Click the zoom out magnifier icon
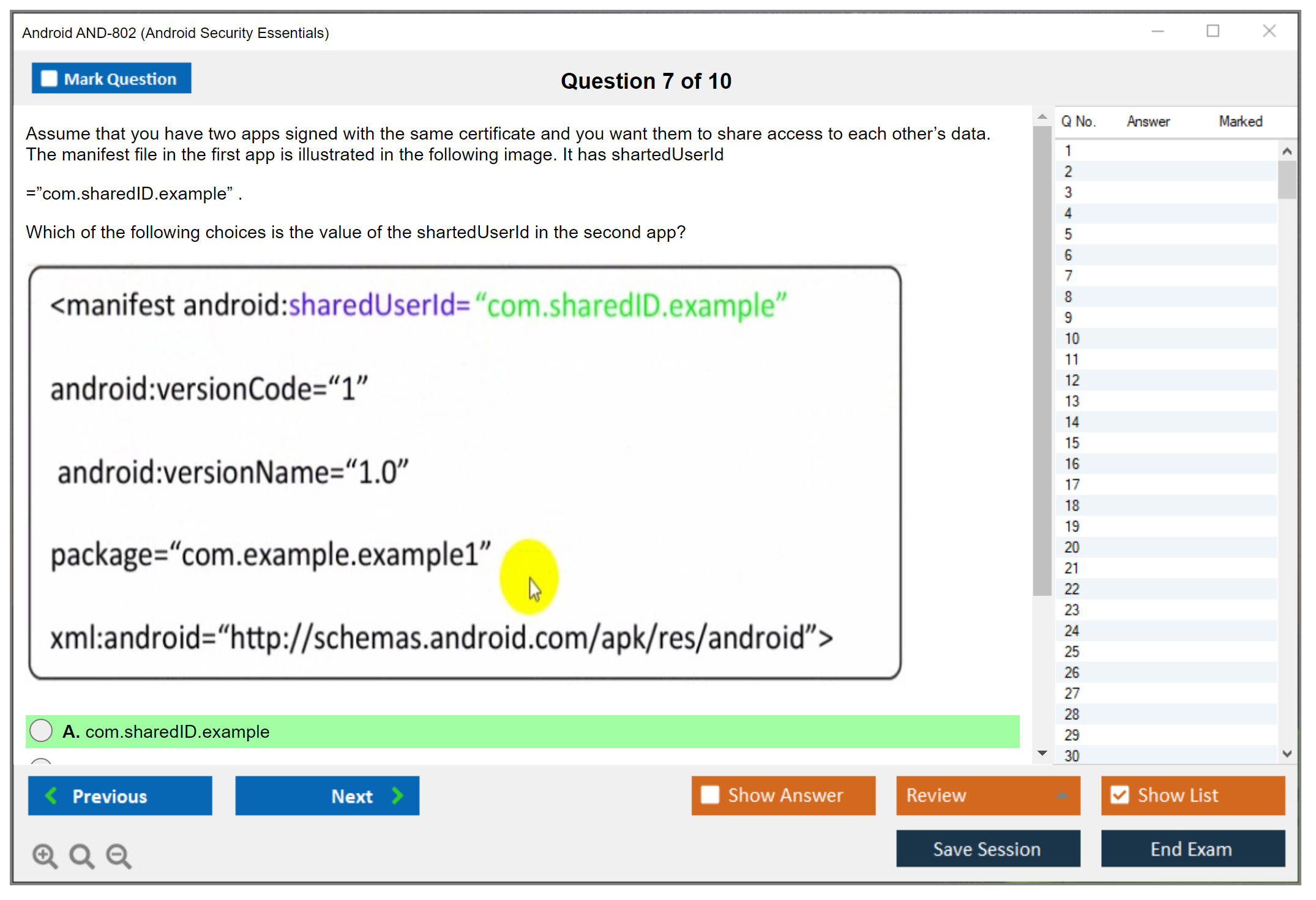 click(x=118, y=855)
